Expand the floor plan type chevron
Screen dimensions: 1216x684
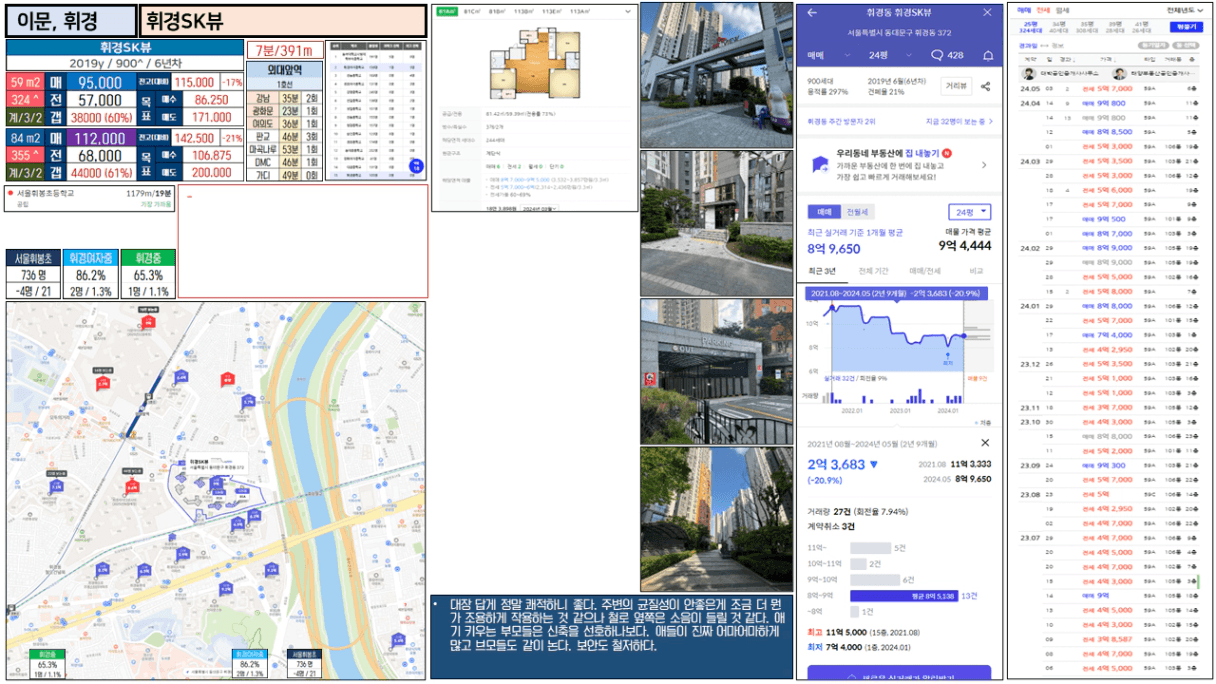627,11
